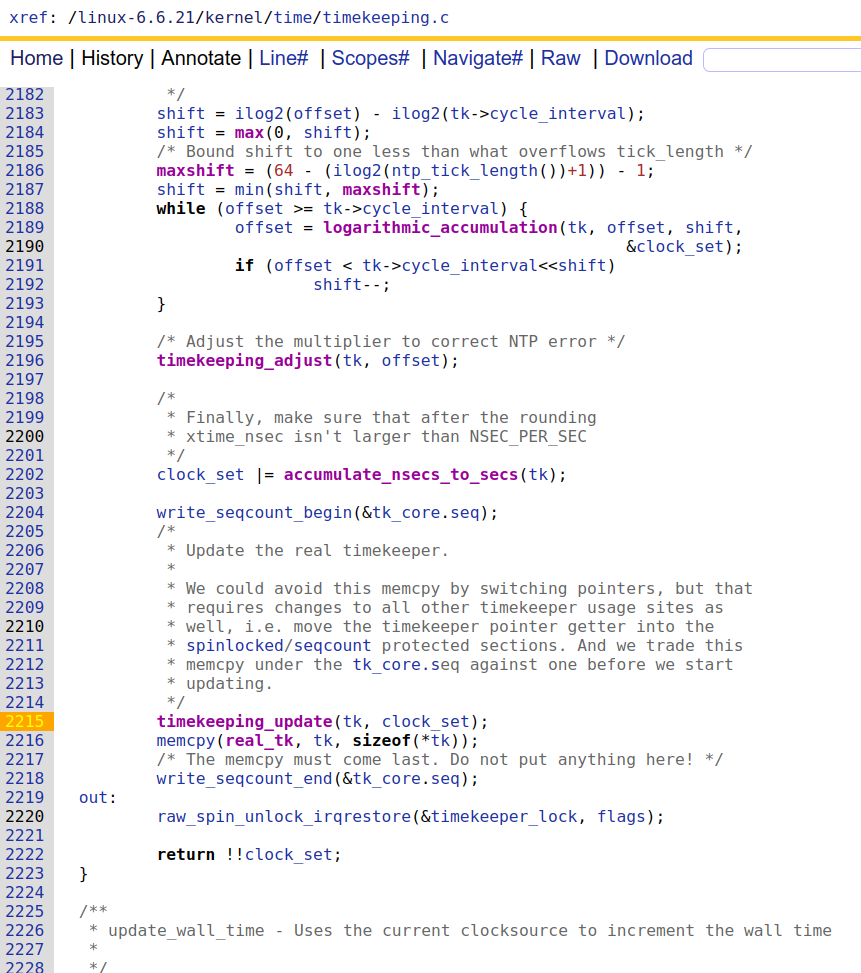The image size is (861, 973).
Task: Open the Navigate# symbol list
Action: tap(478, 58)
